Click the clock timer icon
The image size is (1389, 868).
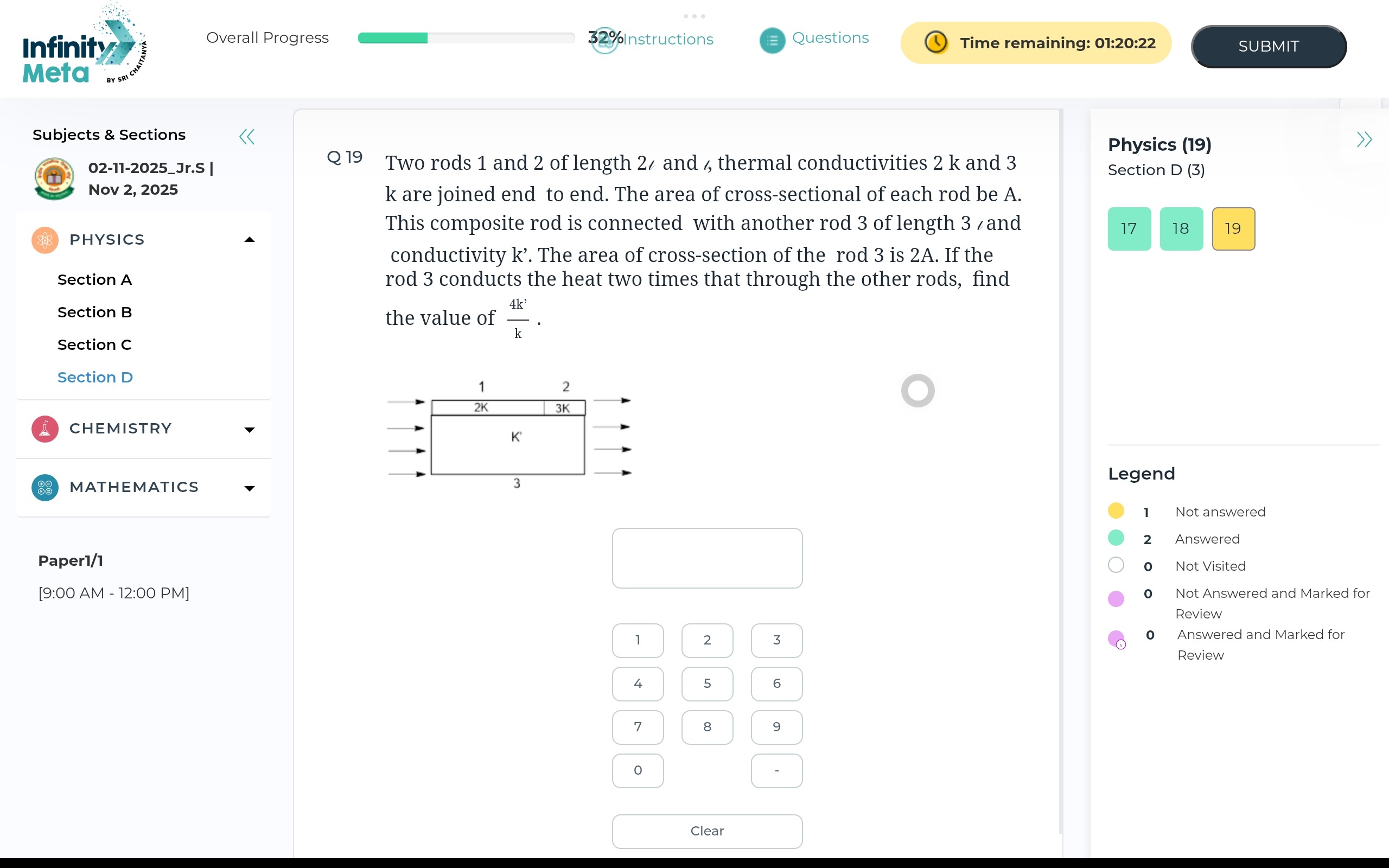(935, 43)
